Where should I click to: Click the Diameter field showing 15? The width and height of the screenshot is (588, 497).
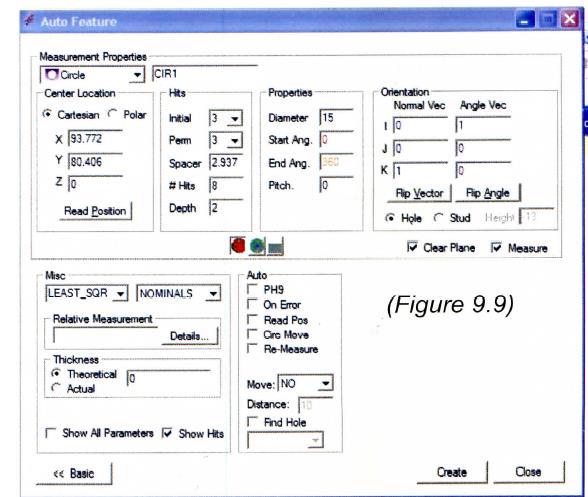[336, 117]
